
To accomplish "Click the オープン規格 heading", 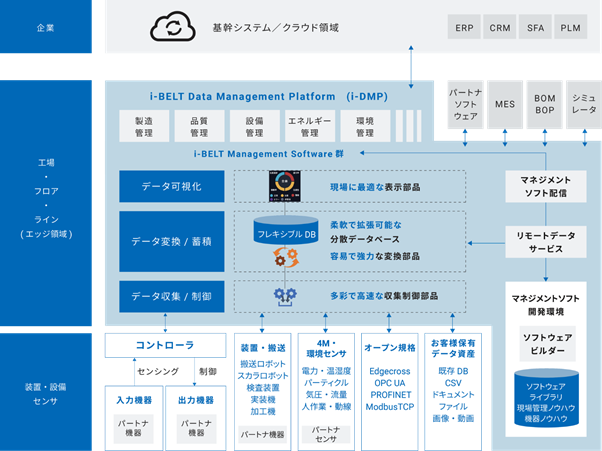I will (x=390, y=348).
